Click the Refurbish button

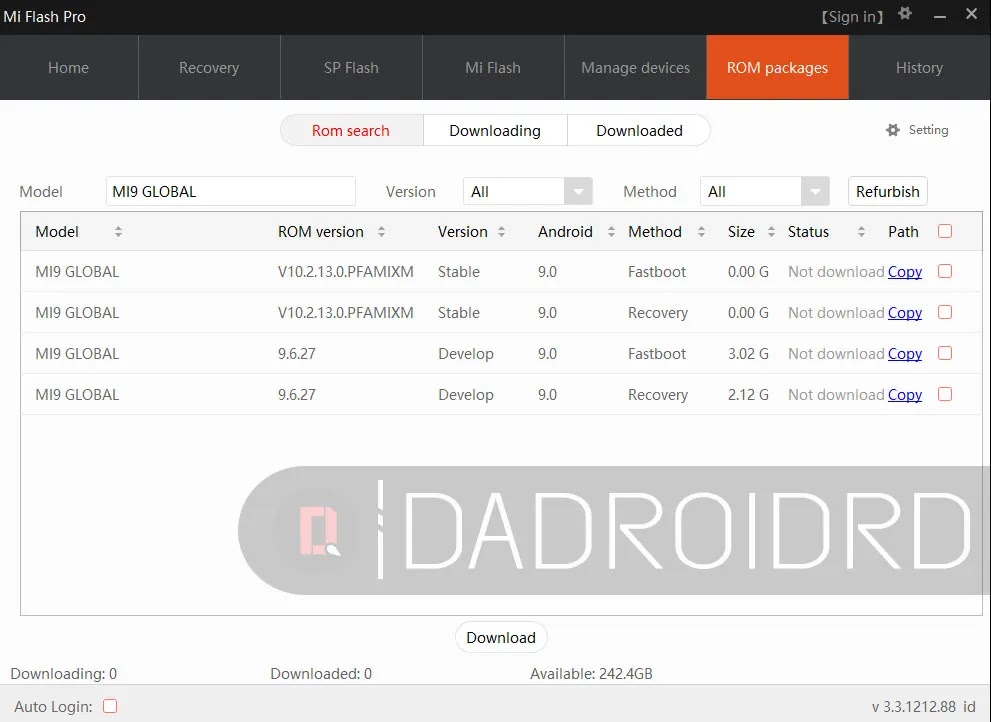pyautogui.click(x=887, y=191)
